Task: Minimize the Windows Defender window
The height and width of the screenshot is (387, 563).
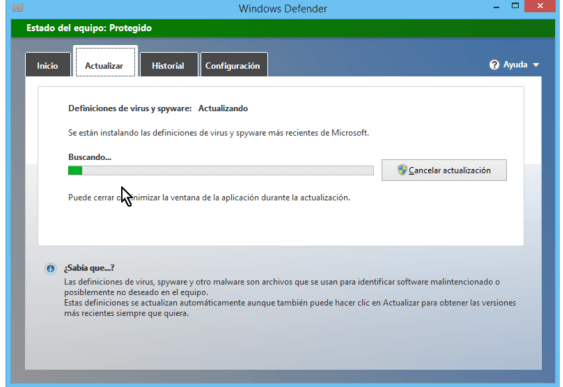Action: tap(497, 7)
